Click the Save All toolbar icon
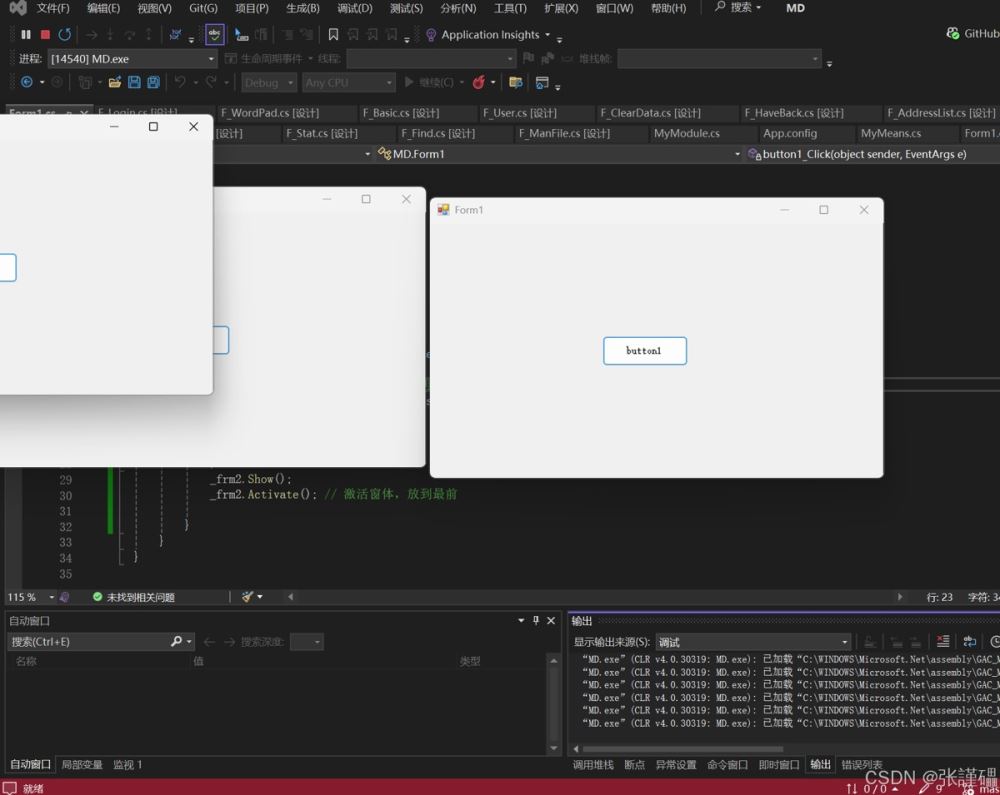 pos(154,81)
